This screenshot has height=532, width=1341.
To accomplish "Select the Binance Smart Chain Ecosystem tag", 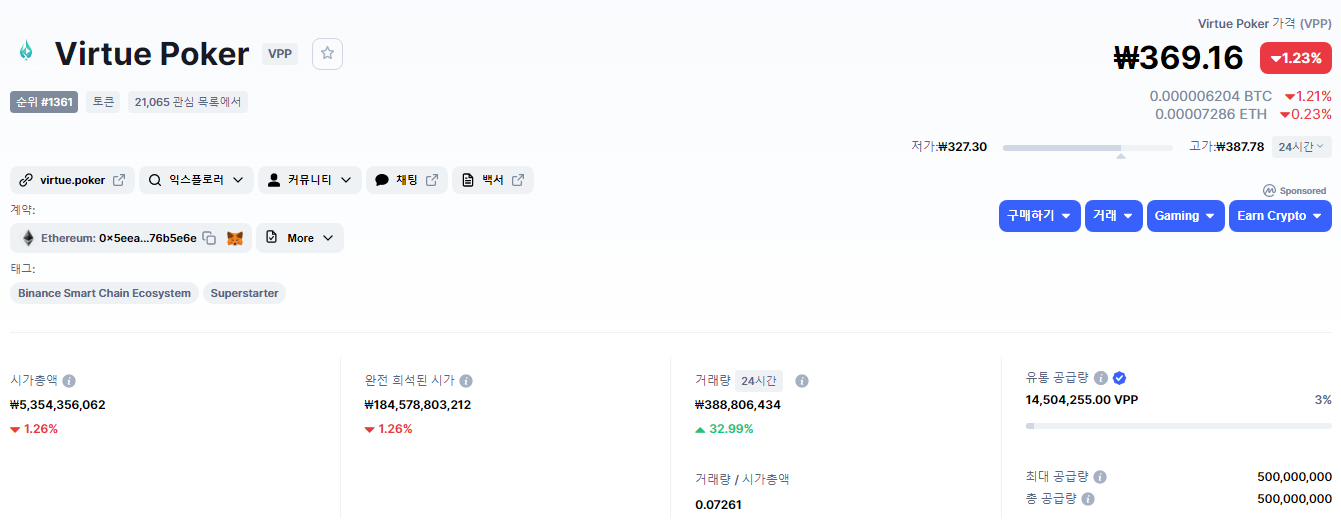I will [104, 293].
